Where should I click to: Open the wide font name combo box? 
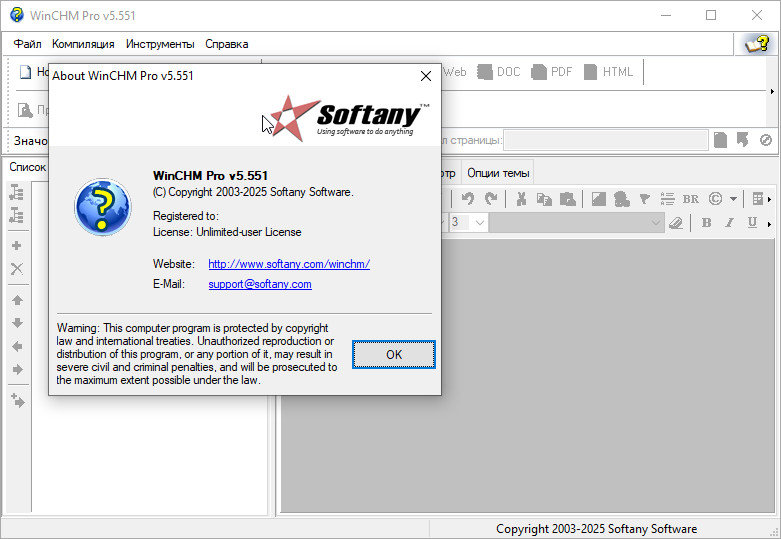[576, 222]
